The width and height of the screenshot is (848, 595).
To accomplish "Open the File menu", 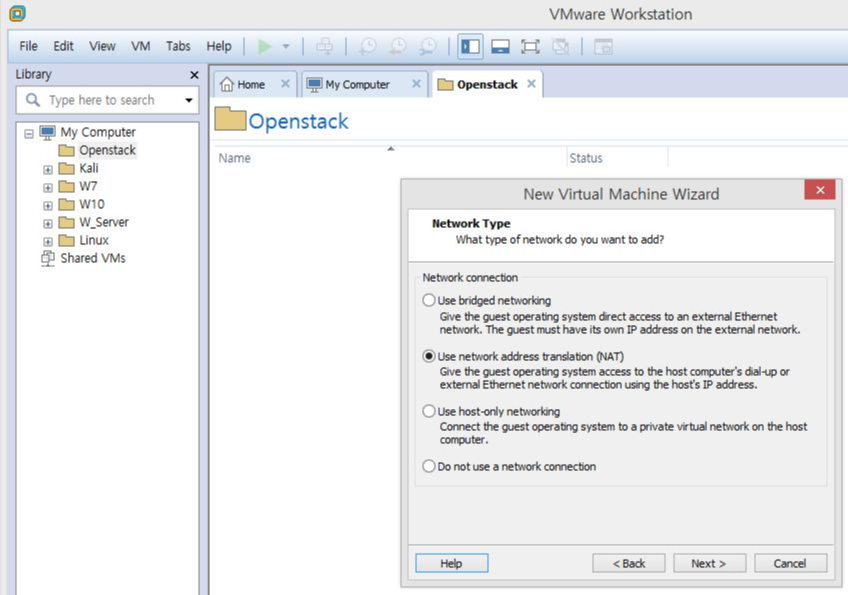I will click(29, 47).
